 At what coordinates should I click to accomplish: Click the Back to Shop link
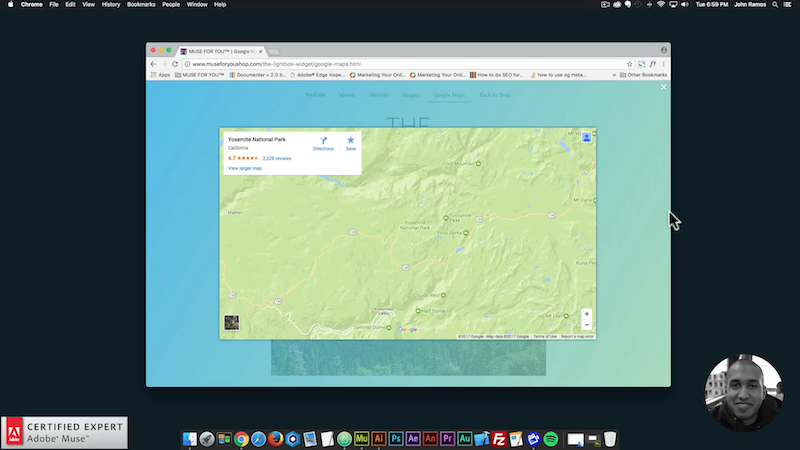(x=495, y=95)
